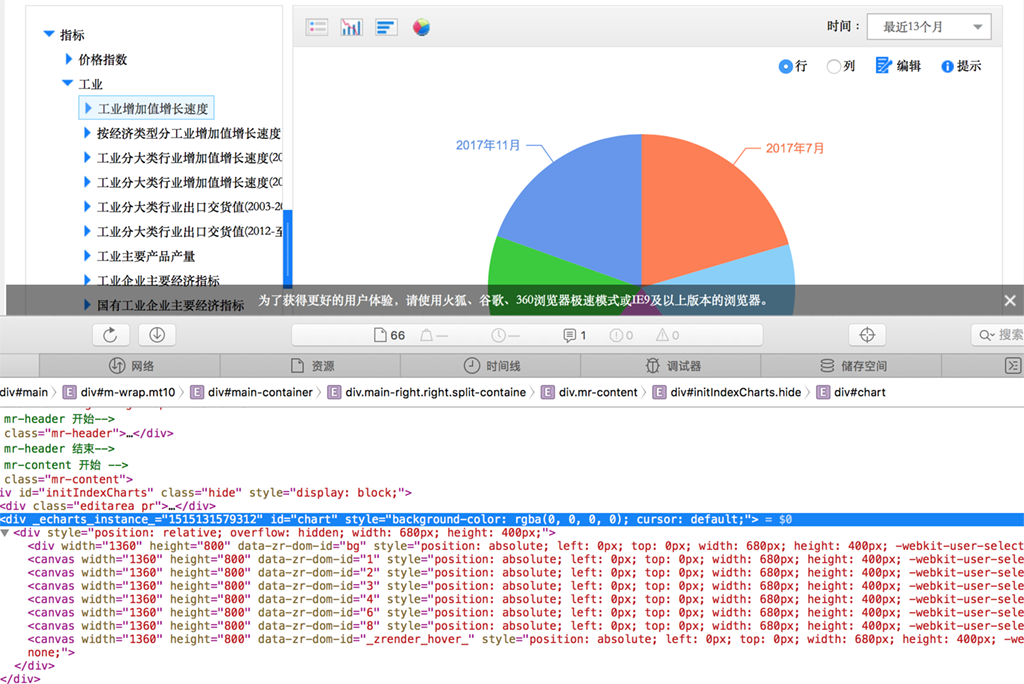The height and width of the screenshot is (684, 1024).
Task: Select the horizontal bar chart icon
Action: [x=386, y=27]
